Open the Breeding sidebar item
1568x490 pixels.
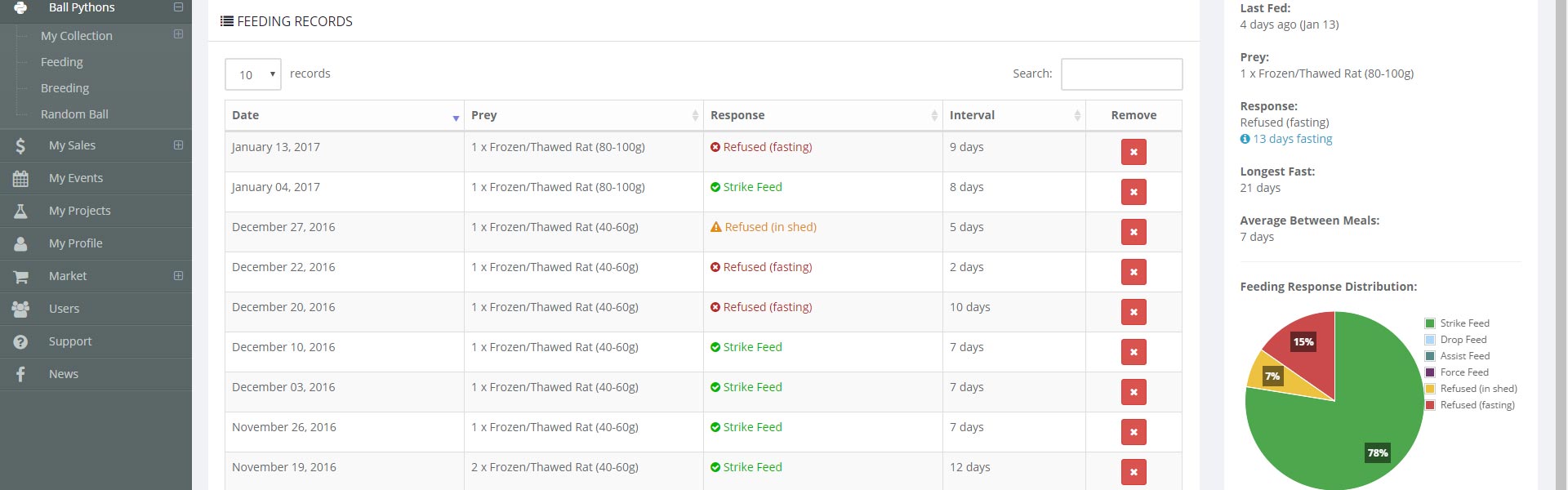point(65,88)
